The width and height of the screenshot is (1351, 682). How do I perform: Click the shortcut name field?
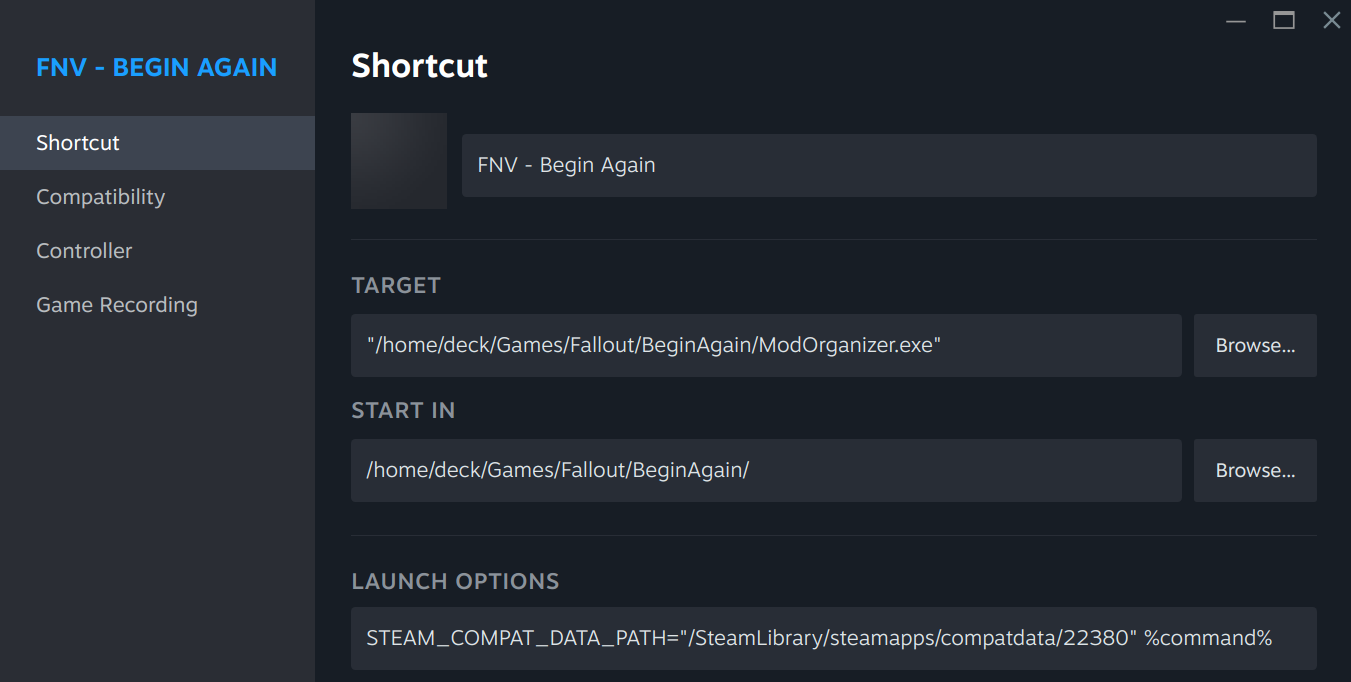pos(888,165)
